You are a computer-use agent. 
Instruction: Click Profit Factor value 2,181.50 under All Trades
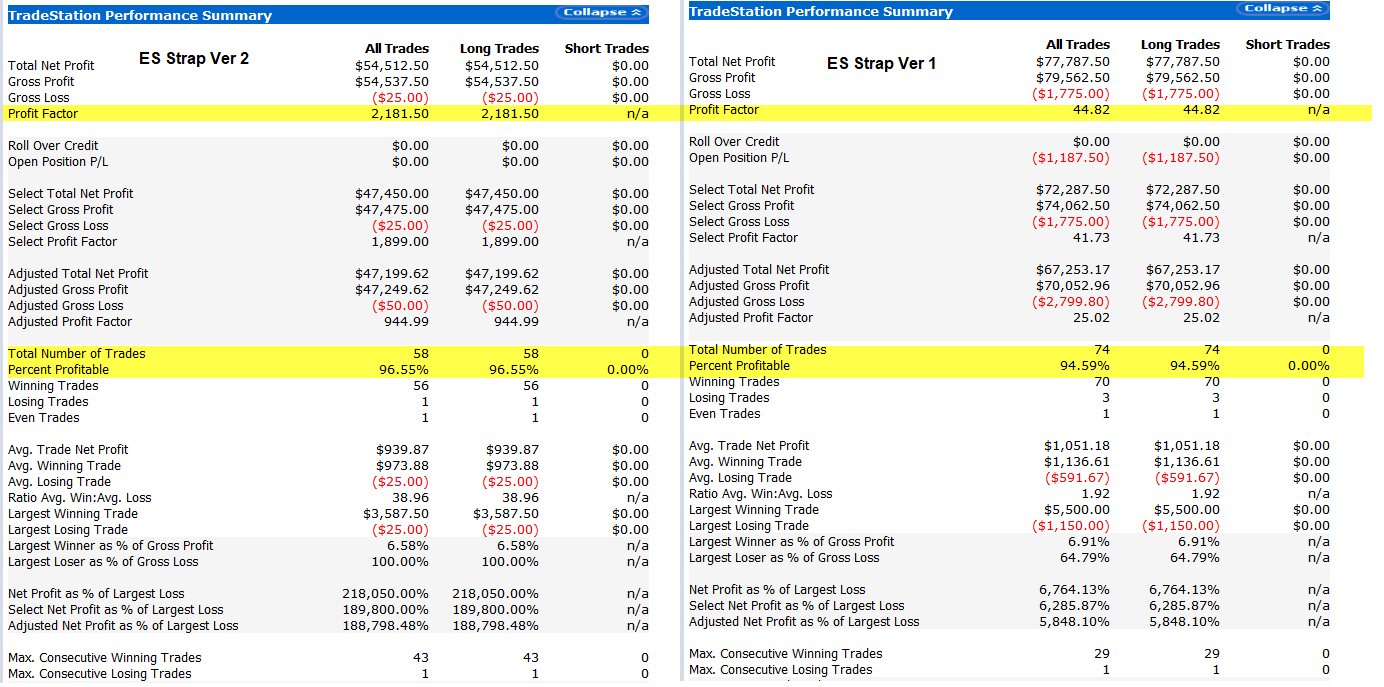(399, 113)
